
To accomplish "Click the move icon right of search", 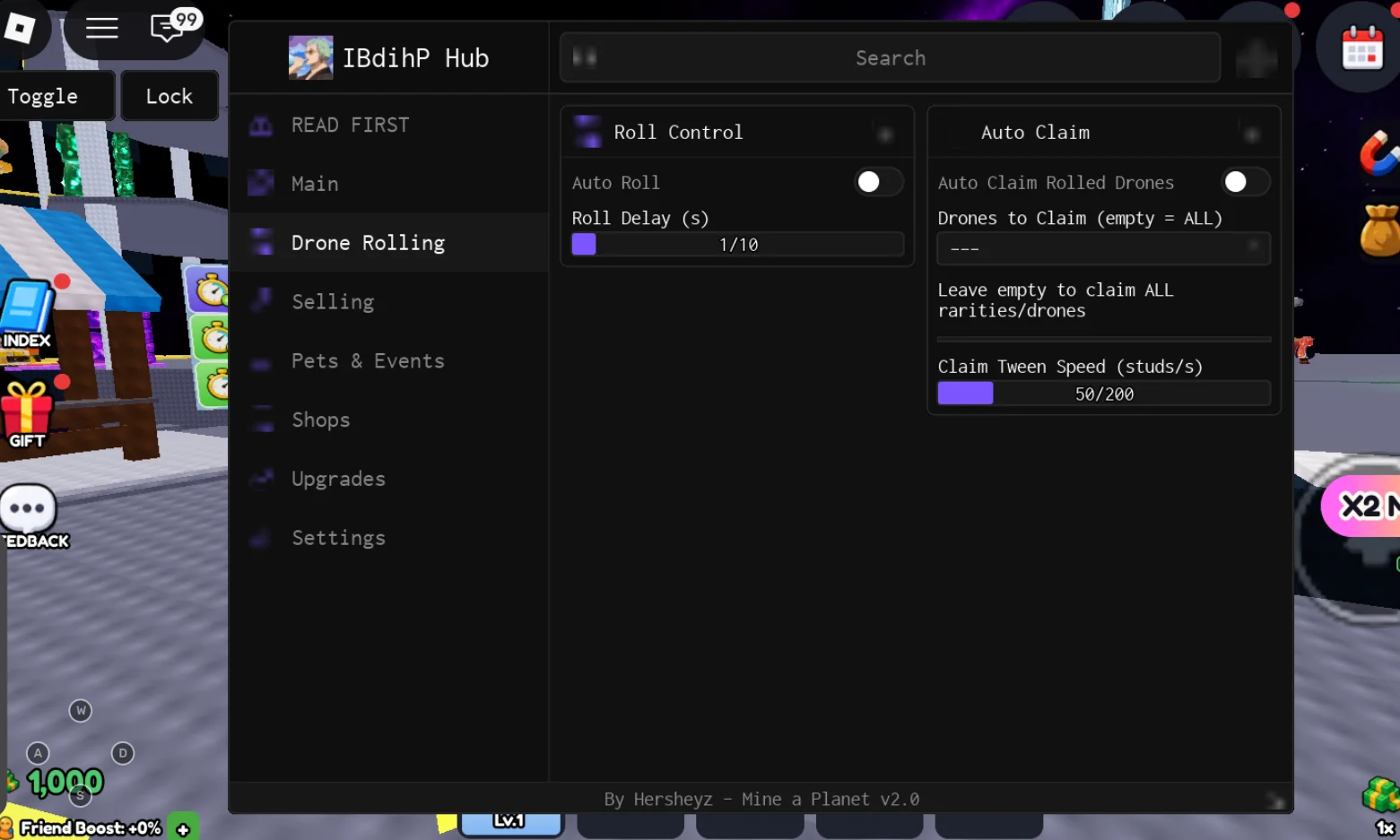I will point(1257,58).
